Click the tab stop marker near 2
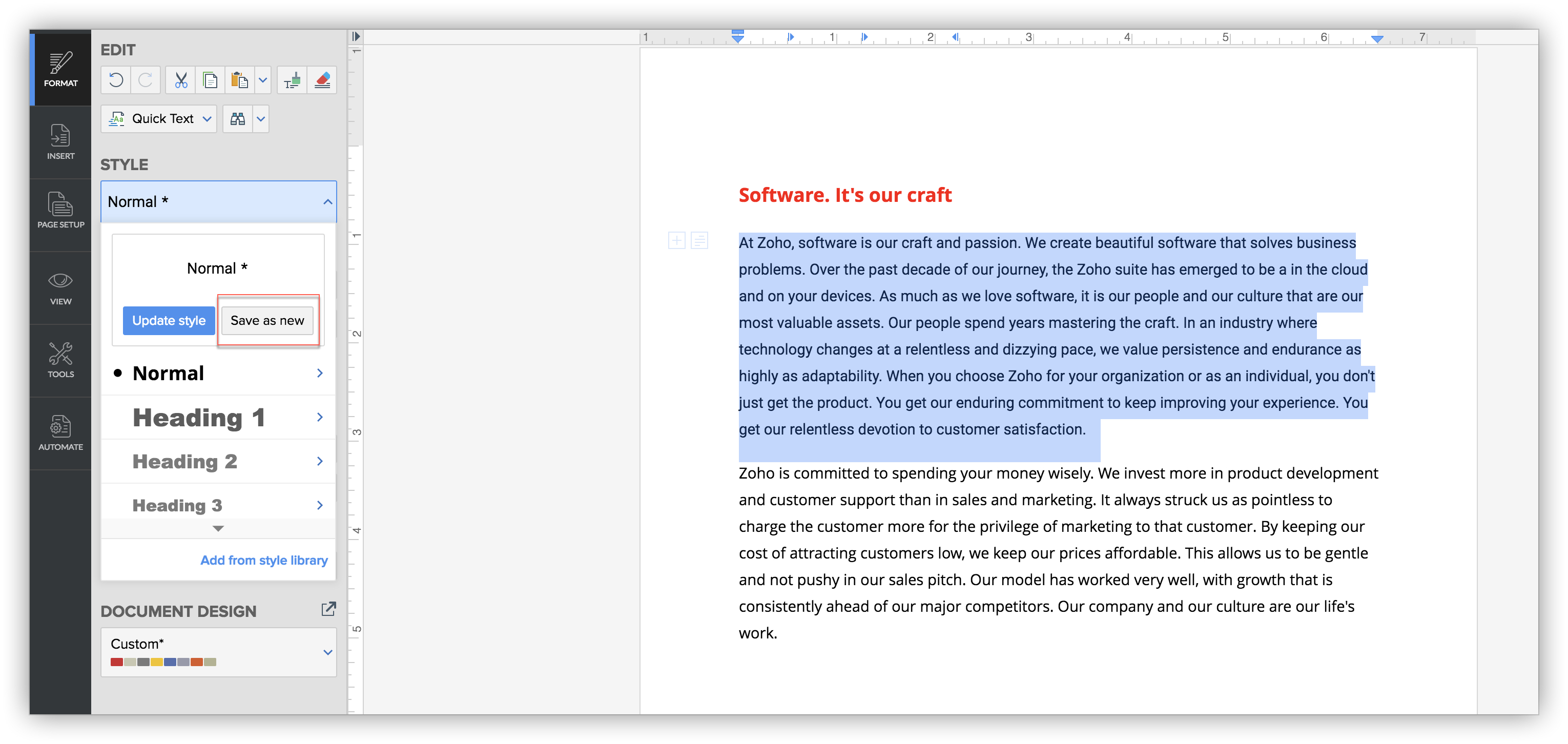 pos(955,36)
